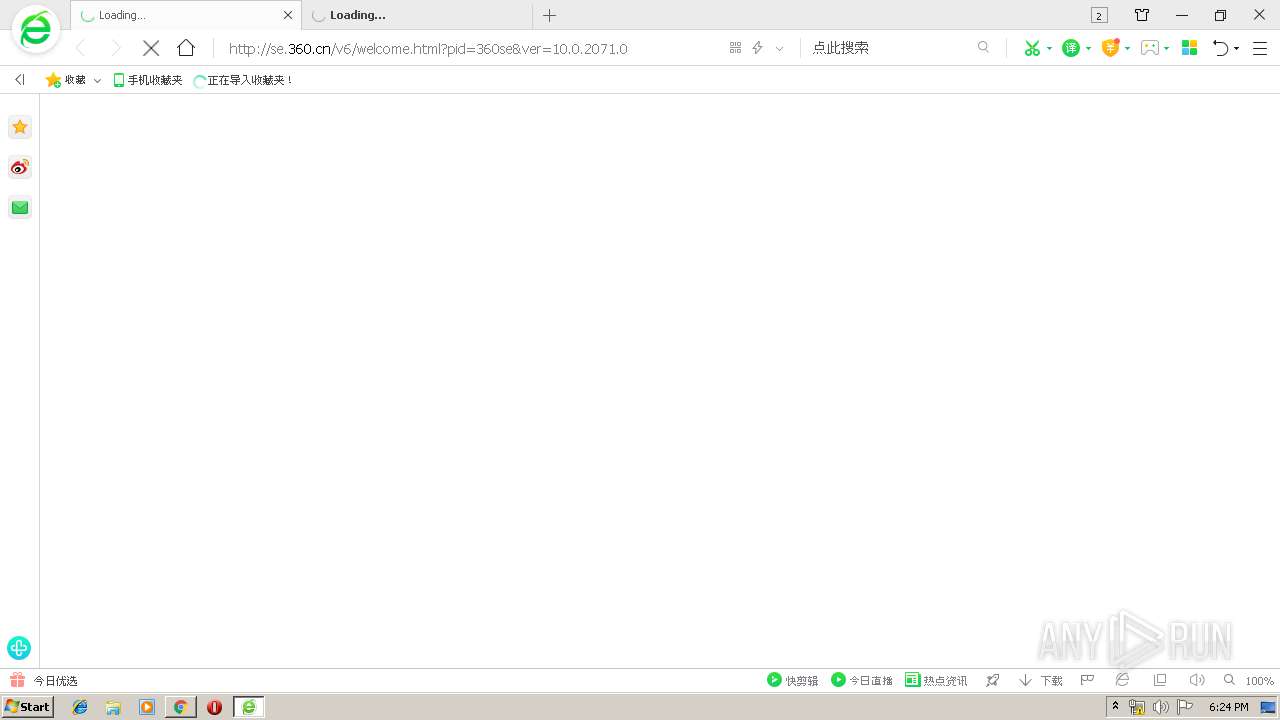The width and height of the screenshot is (1280, 720).
Task: Click the tab count box showing 2
Action: click(x=1099, y=15)
